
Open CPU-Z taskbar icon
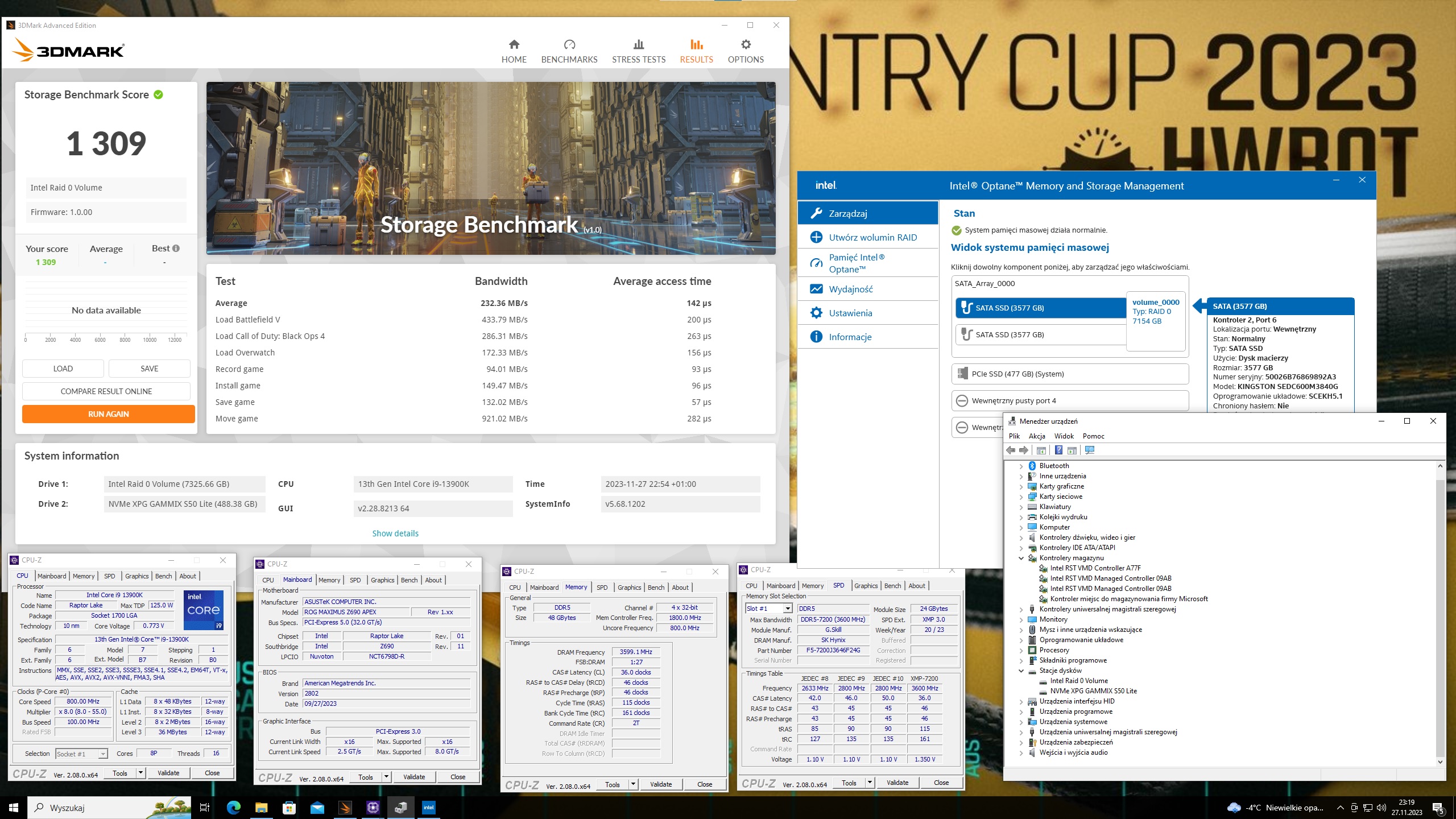point(373,808)
